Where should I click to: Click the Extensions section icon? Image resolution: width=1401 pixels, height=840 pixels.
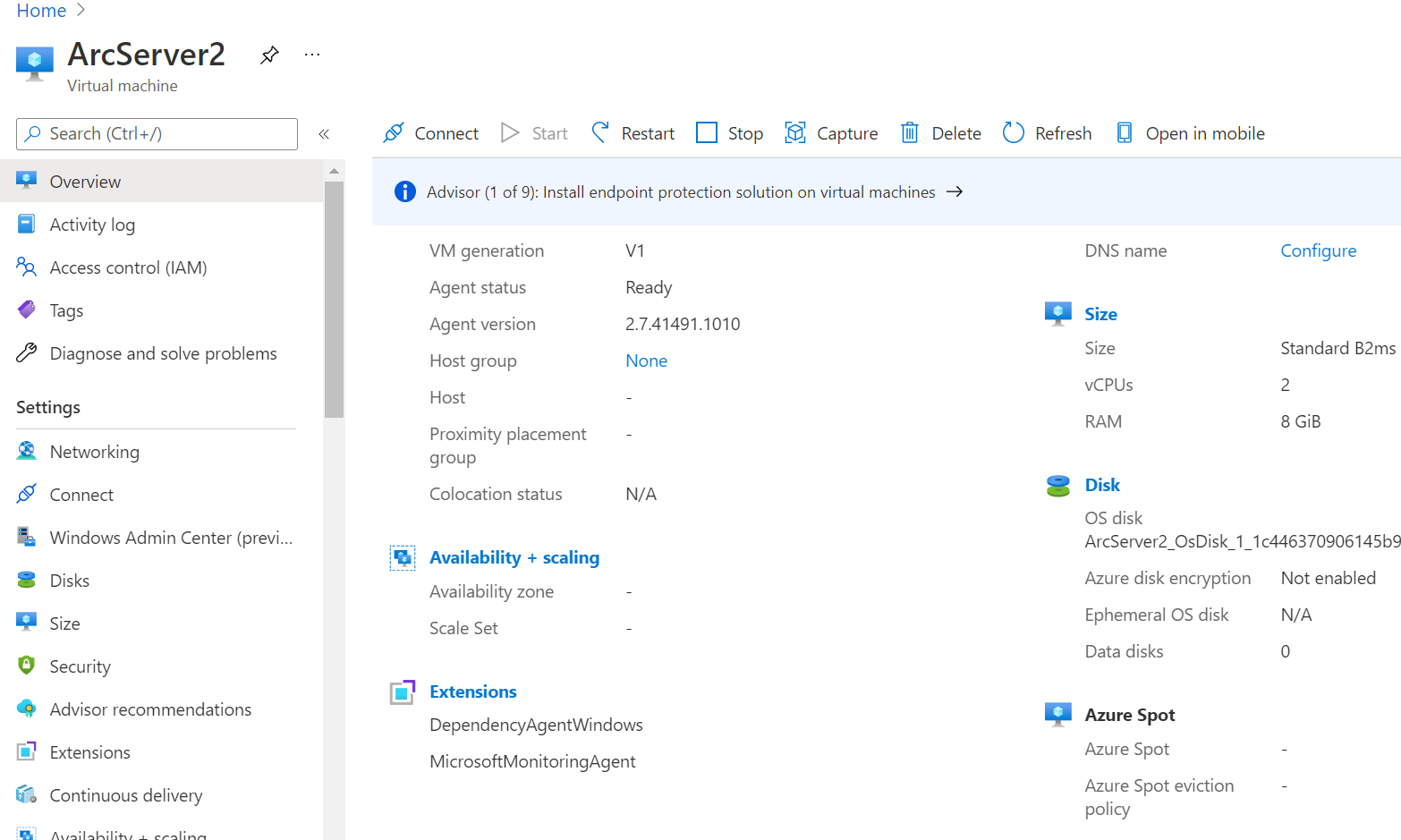(x=403, y=692)
